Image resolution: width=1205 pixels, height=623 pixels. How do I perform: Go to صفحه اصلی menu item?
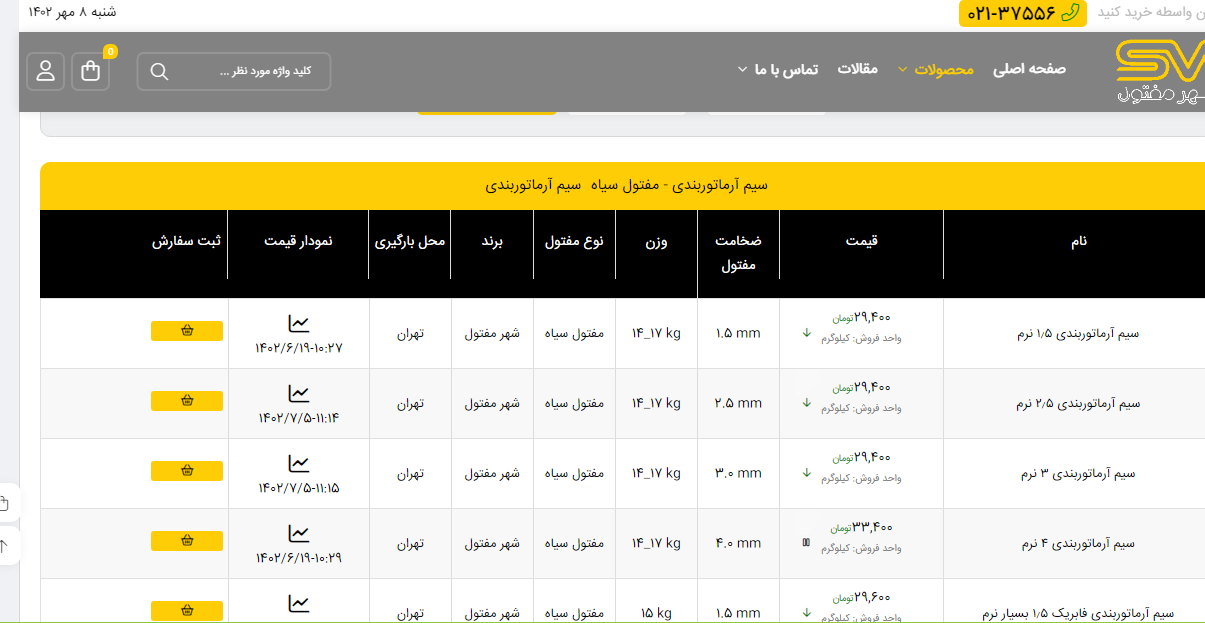coord(1029,69)
